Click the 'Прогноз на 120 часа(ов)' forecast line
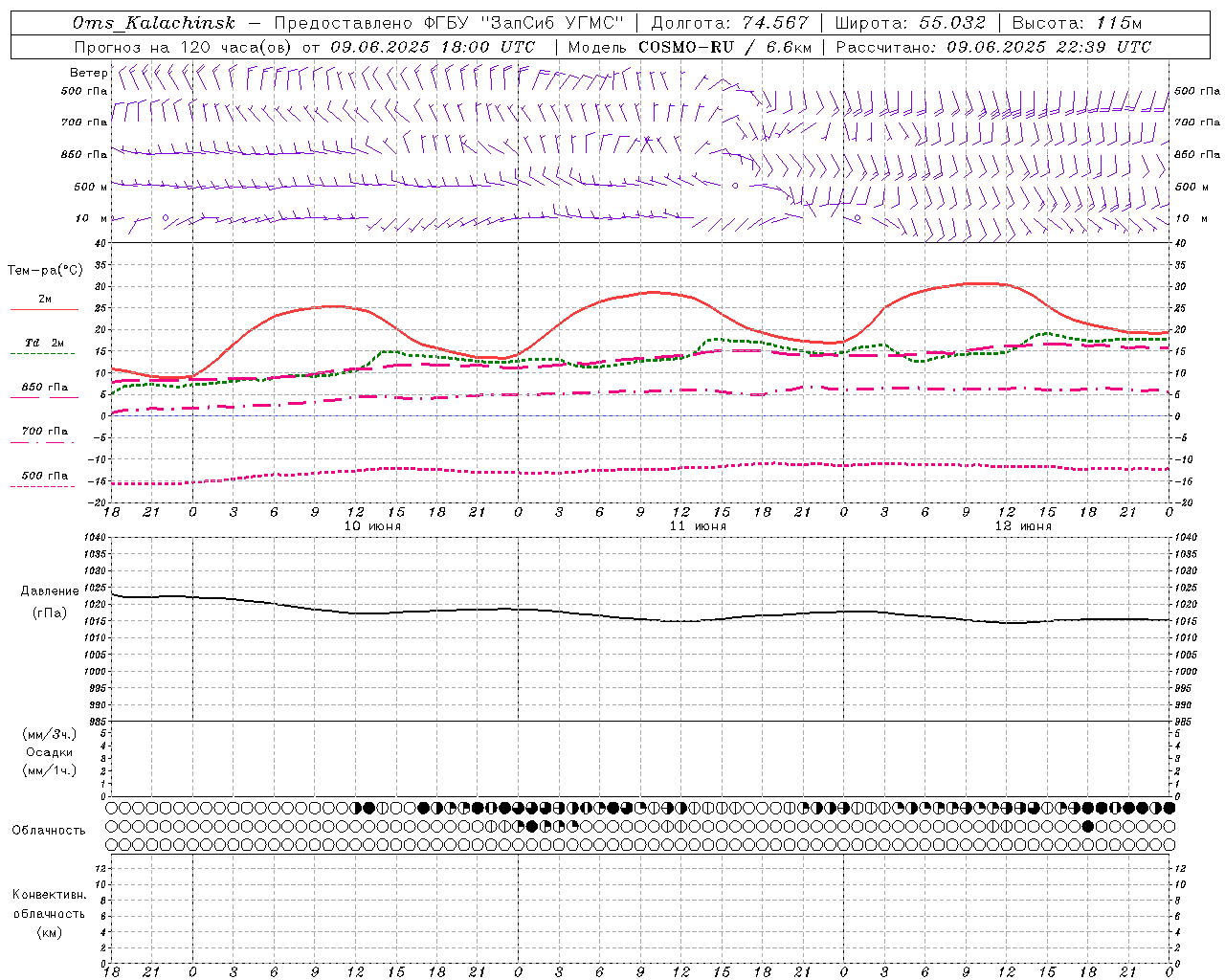The image size is (1225, 980). point(304,47)
